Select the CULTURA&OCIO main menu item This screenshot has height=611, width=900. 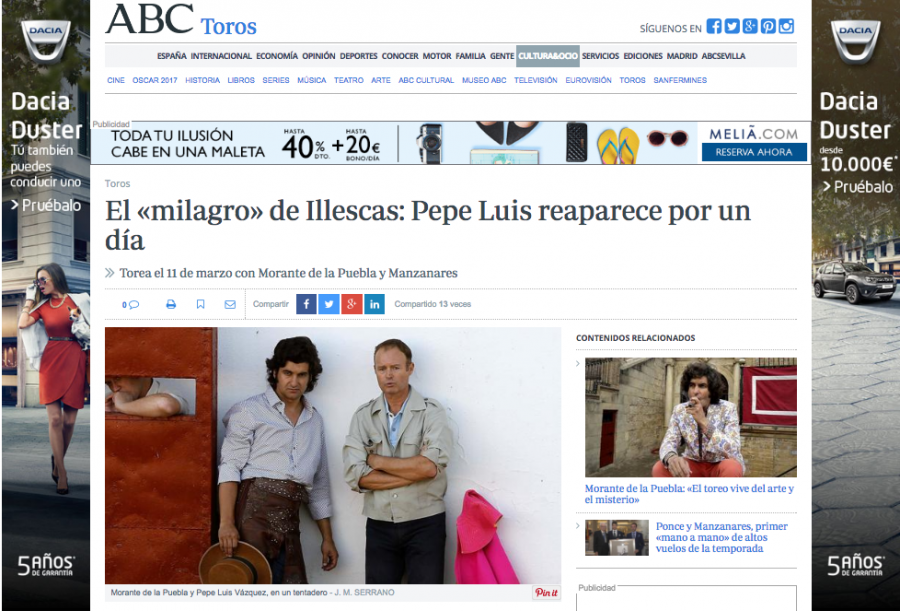pyautogui.click(x=548, y=56)
